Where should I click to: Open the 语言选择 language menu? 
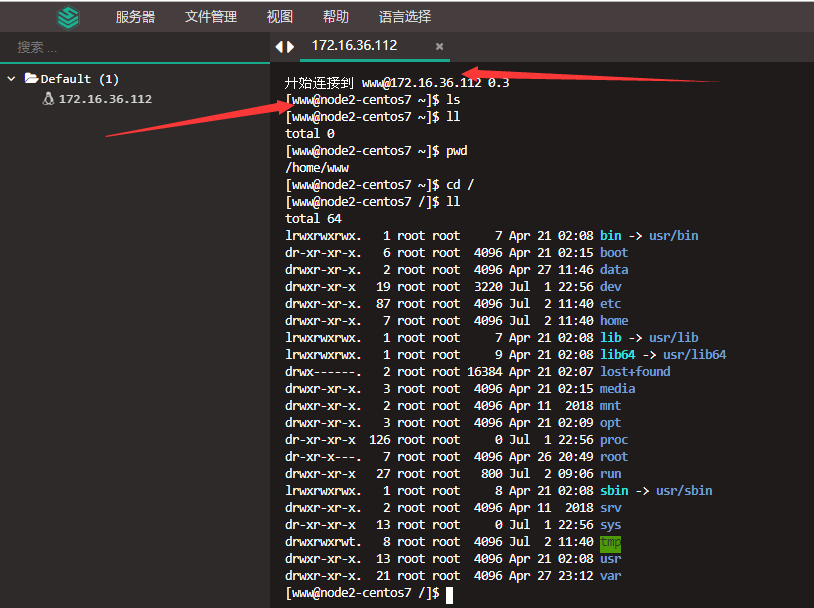(405, 17)
